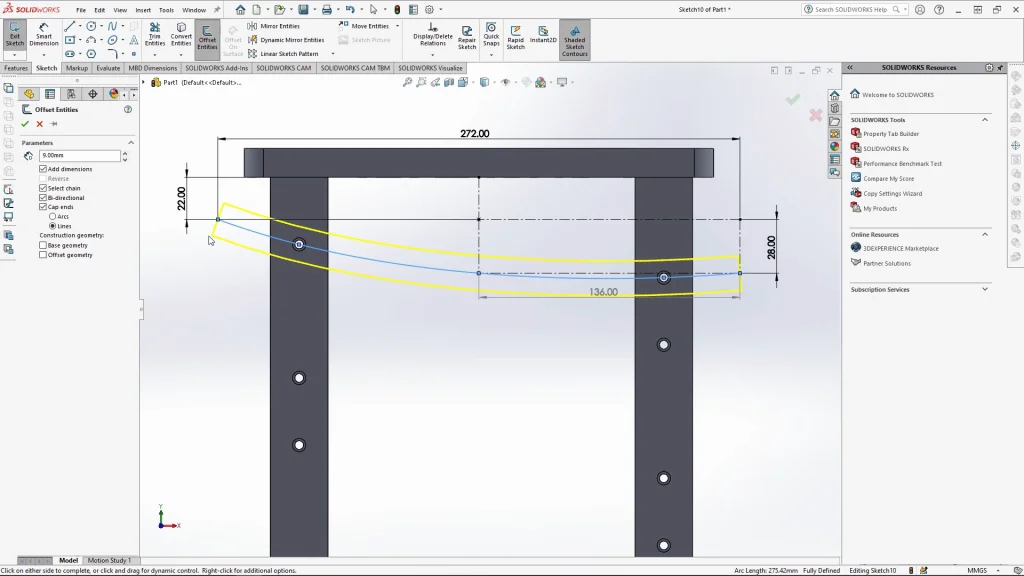Viewport: 1024px width, 576px height.
Task: Activate the Rapid Sketch tool
Action: (x=515, y=35)
